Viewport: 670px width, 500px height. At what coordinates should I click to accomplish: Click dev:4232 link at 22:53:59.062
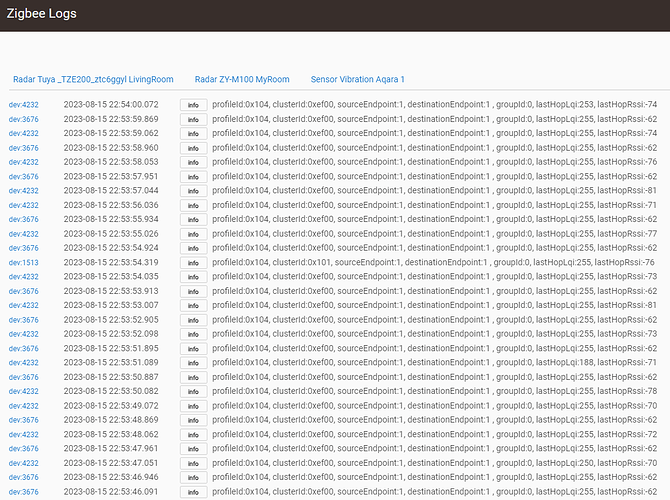[24, 133]
